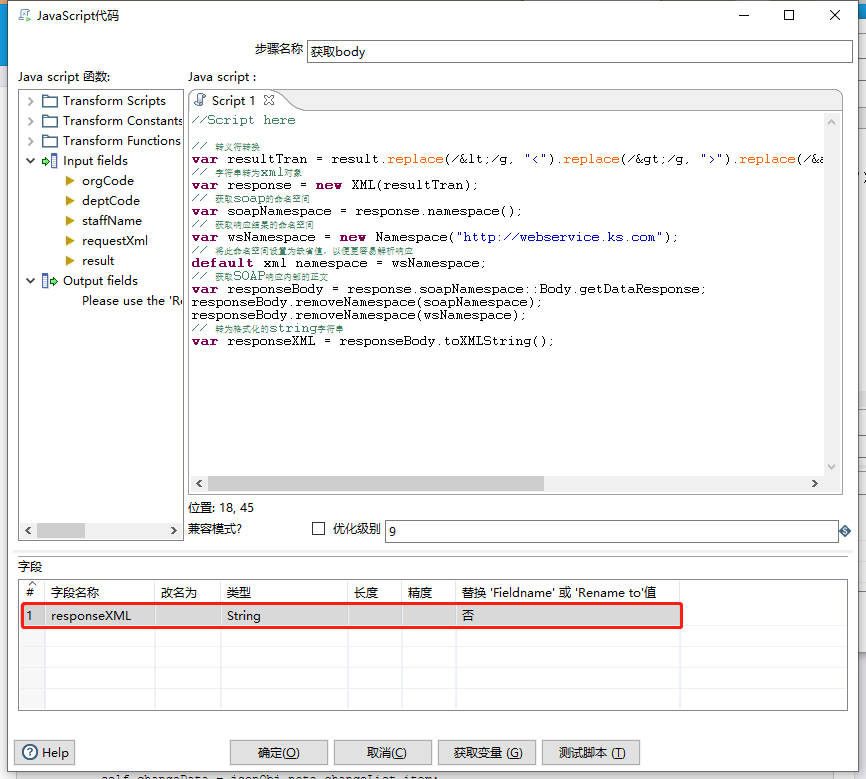Image resolution: width=866 pixels, height=779 pixels.
Task: Click the Transform Functions folder icon
Action: point(50,141)
